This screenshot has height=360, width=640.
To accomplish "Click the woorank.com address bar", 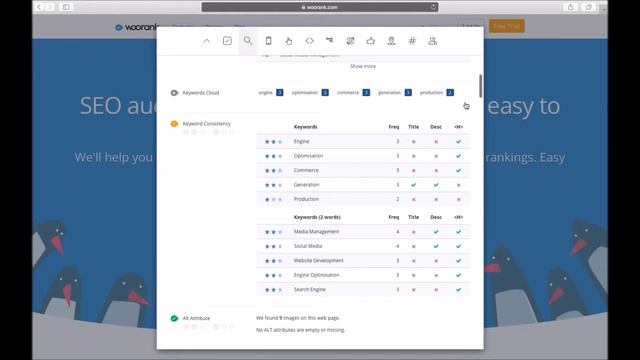I will pos(320,7).
